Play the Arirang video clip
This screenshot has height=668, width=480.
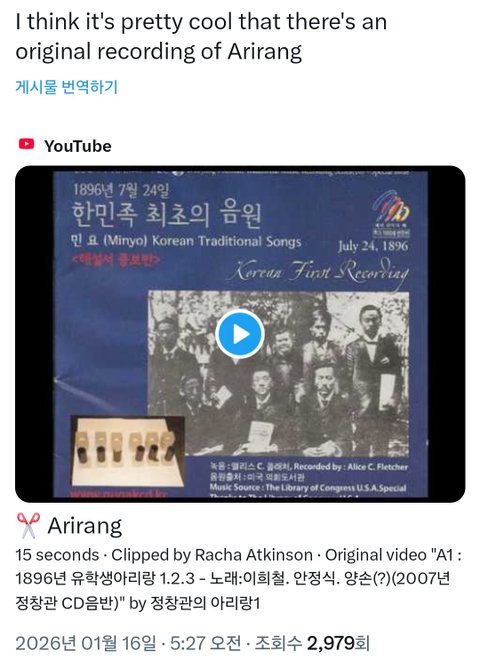pyautogui.click(x=240, y=334)
